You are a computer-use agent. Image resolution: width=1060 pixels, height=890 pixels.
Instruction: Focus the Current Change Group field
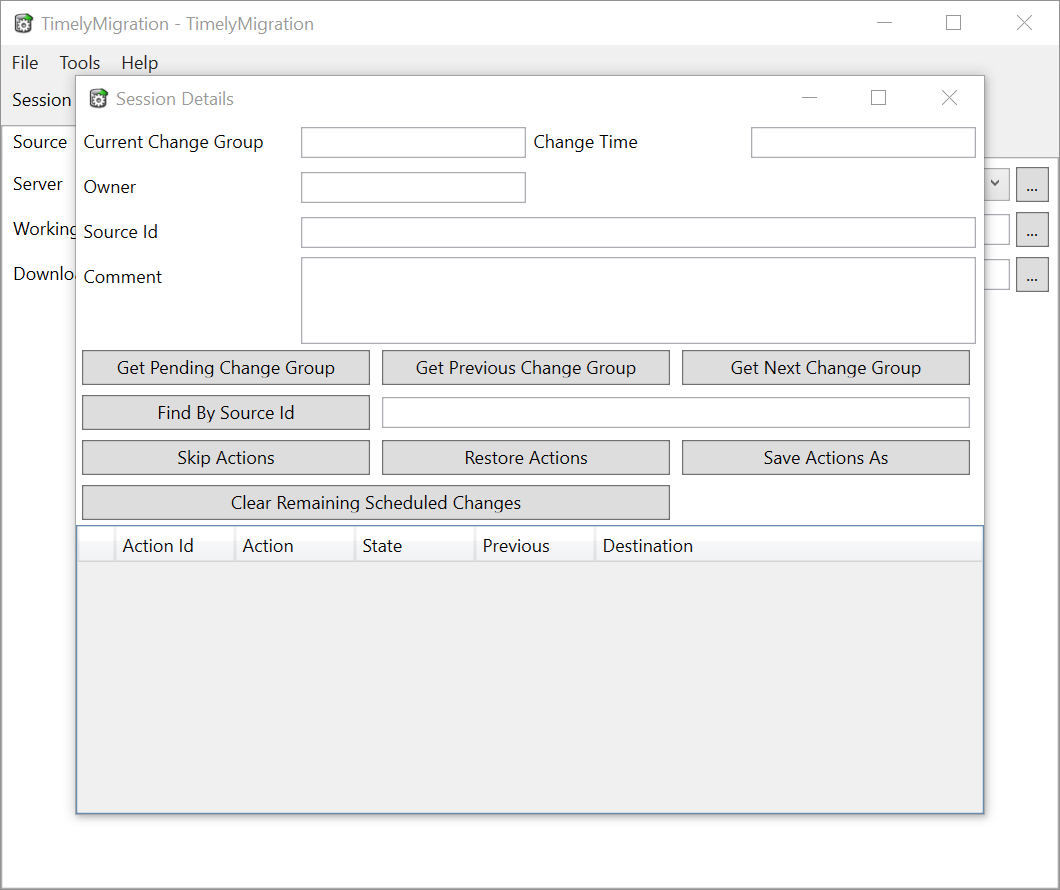coord(413,143)
